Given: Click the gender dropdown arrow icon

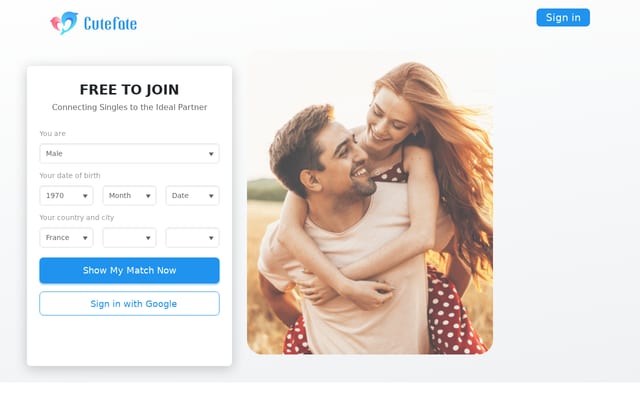Looking at the screenshot, I should click(211, 154).
